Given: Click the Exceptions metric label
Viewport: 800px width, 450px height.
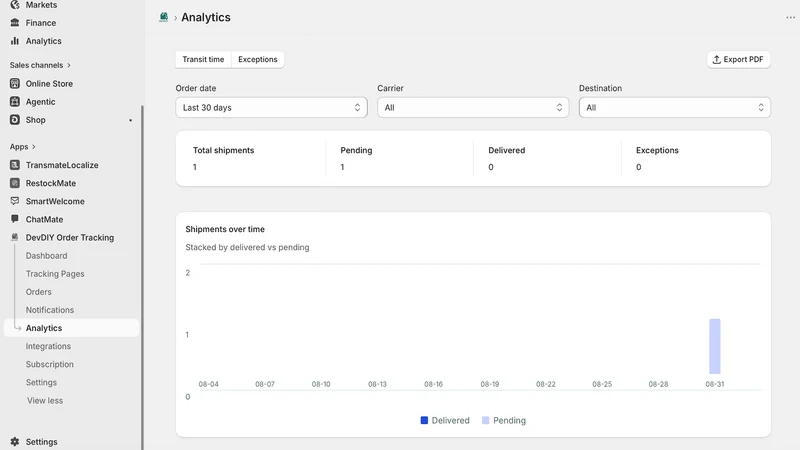Looking at the screenshot, I should pos(657,150).
